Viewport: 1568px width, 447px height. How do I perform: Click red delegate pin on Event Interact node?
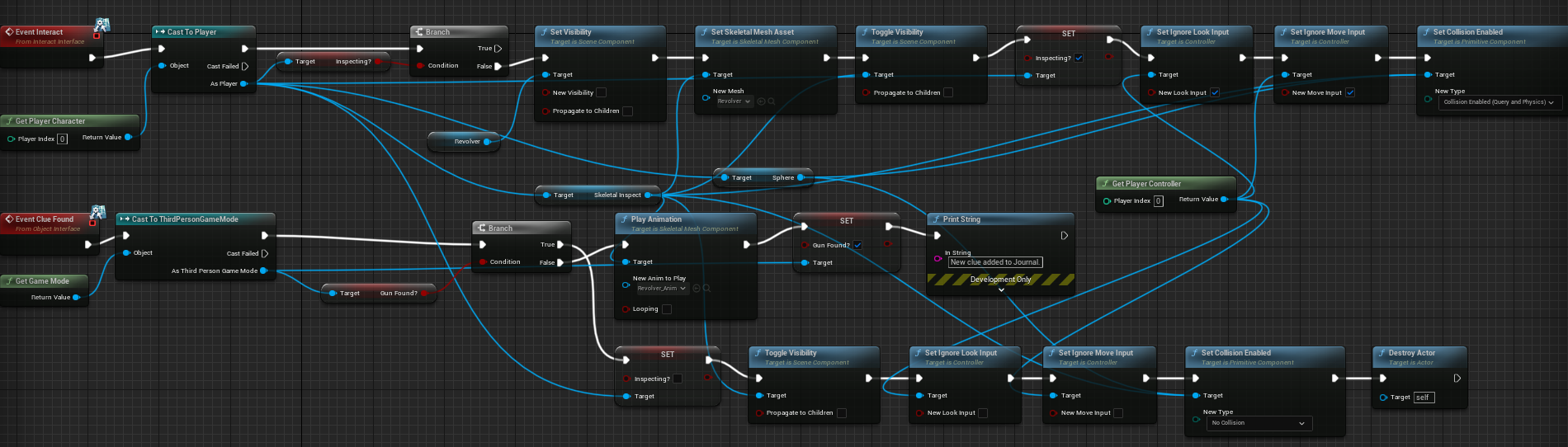pyautogui.click(x=97, y=35)
